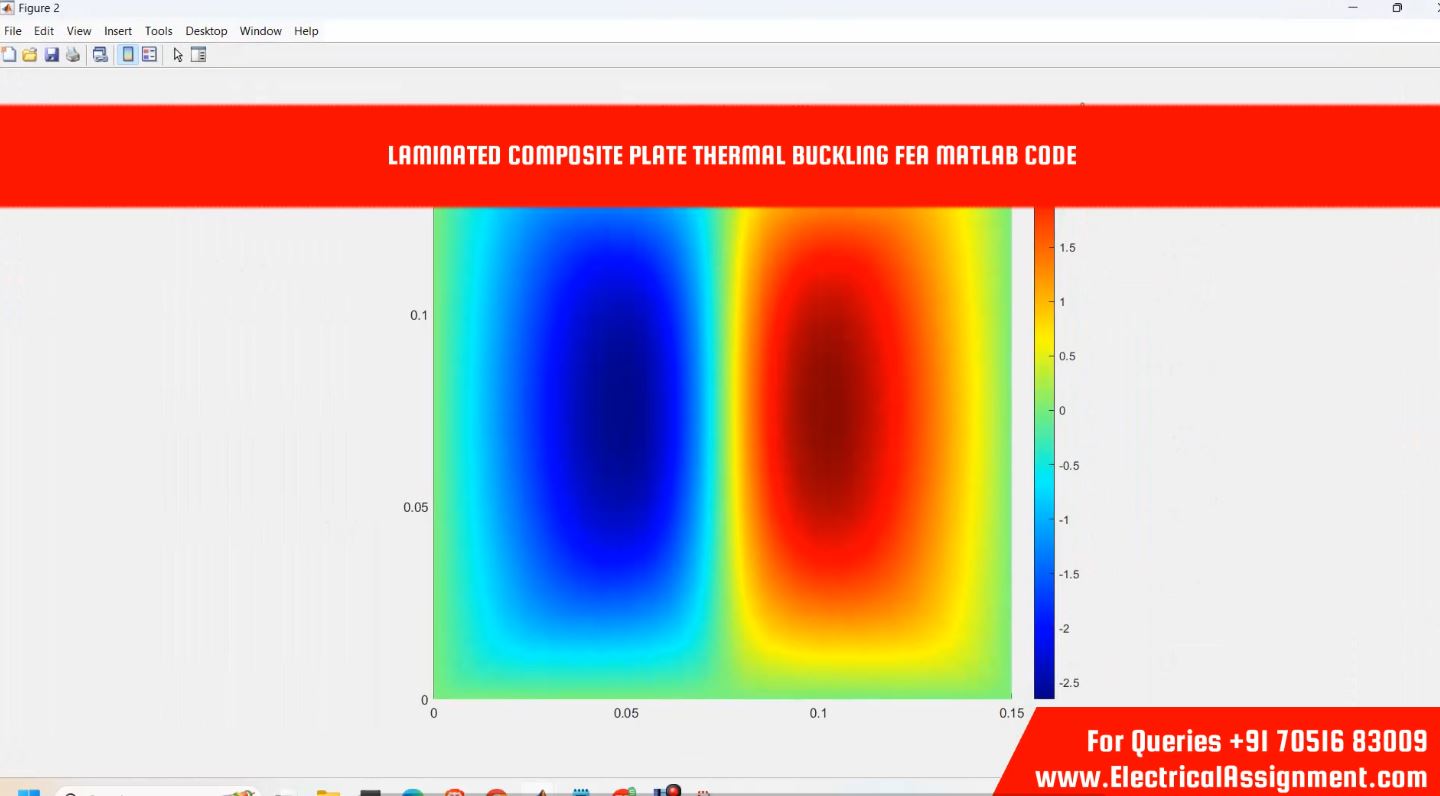Expand the View menu
The height and width of the screenshot is (796, 1440).
coord(79,31)
